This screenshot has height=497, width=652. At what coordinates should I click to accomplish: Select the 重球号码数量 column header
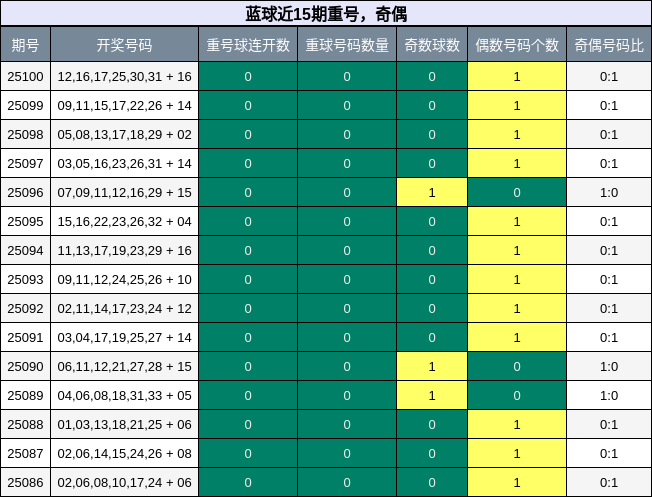pyautogui.click(x=347, y=45)
